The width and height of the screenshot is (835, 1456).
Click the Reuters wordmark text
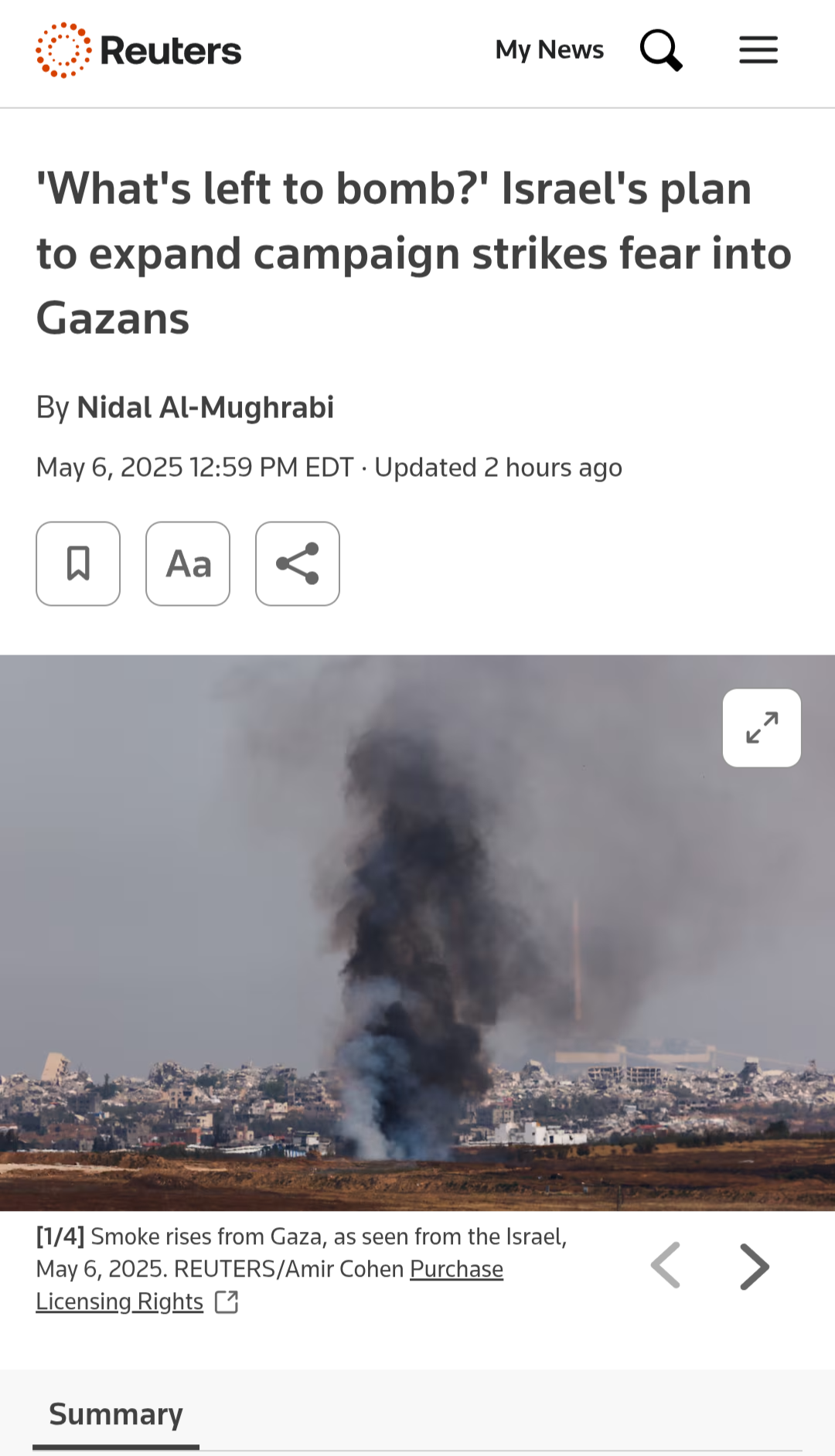[x=171, y=51]
